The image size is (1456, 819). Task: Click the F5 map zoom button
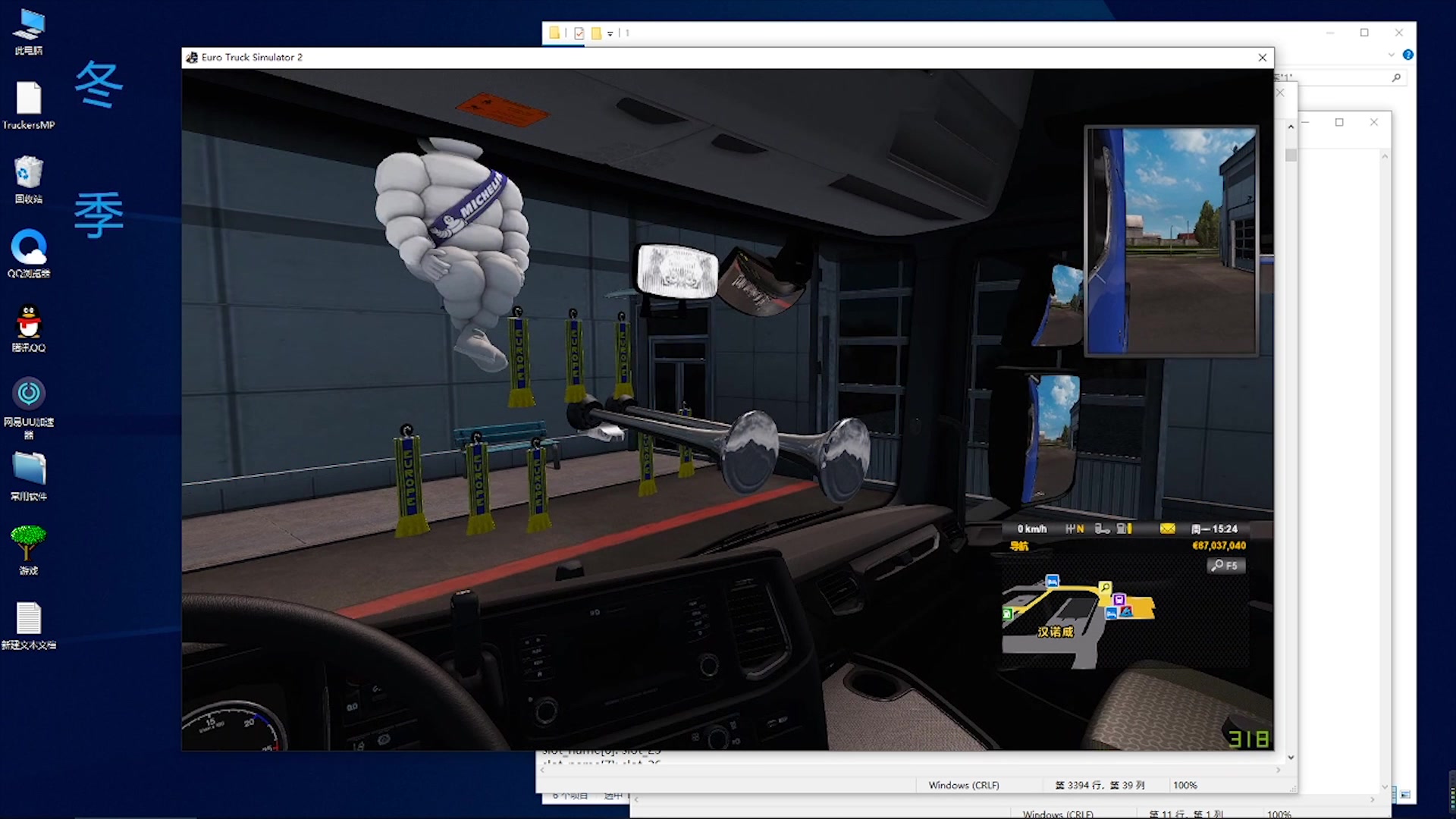tap(1225, 566)
